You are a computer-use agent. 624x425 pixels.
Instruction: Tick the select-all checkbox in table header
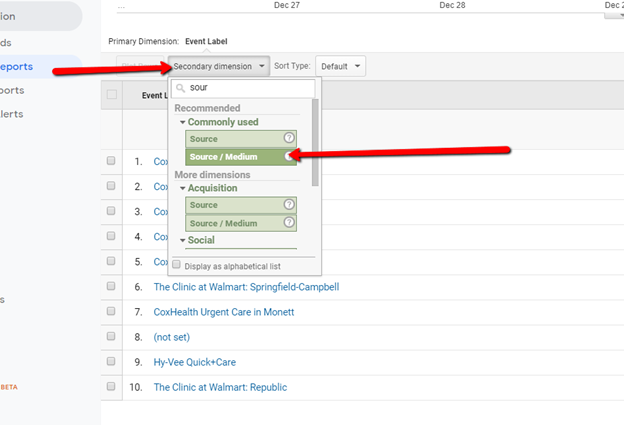112,95
